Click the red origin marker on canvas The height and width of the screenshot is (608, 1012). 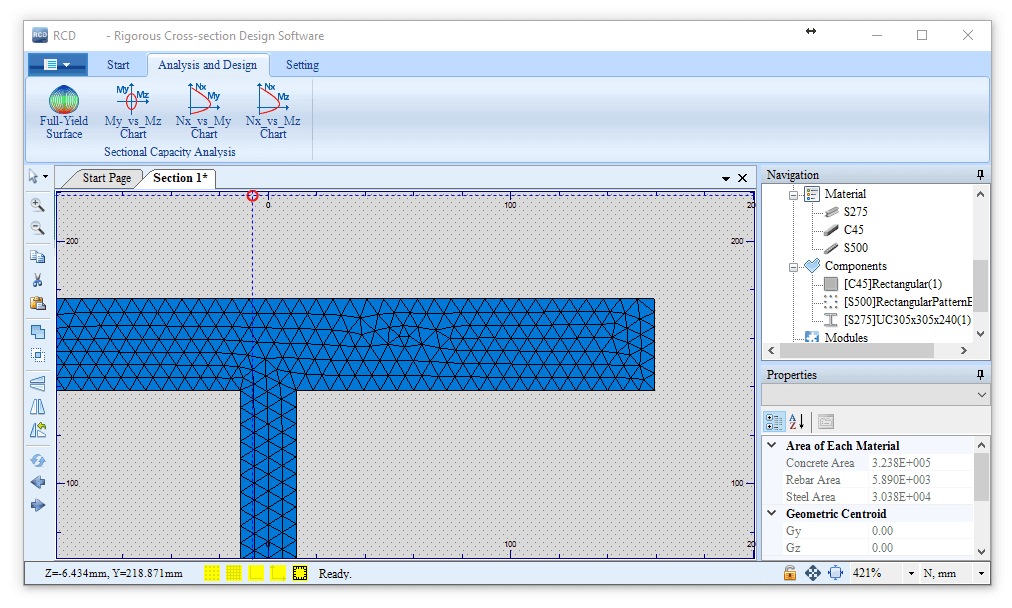pos(252,196)
